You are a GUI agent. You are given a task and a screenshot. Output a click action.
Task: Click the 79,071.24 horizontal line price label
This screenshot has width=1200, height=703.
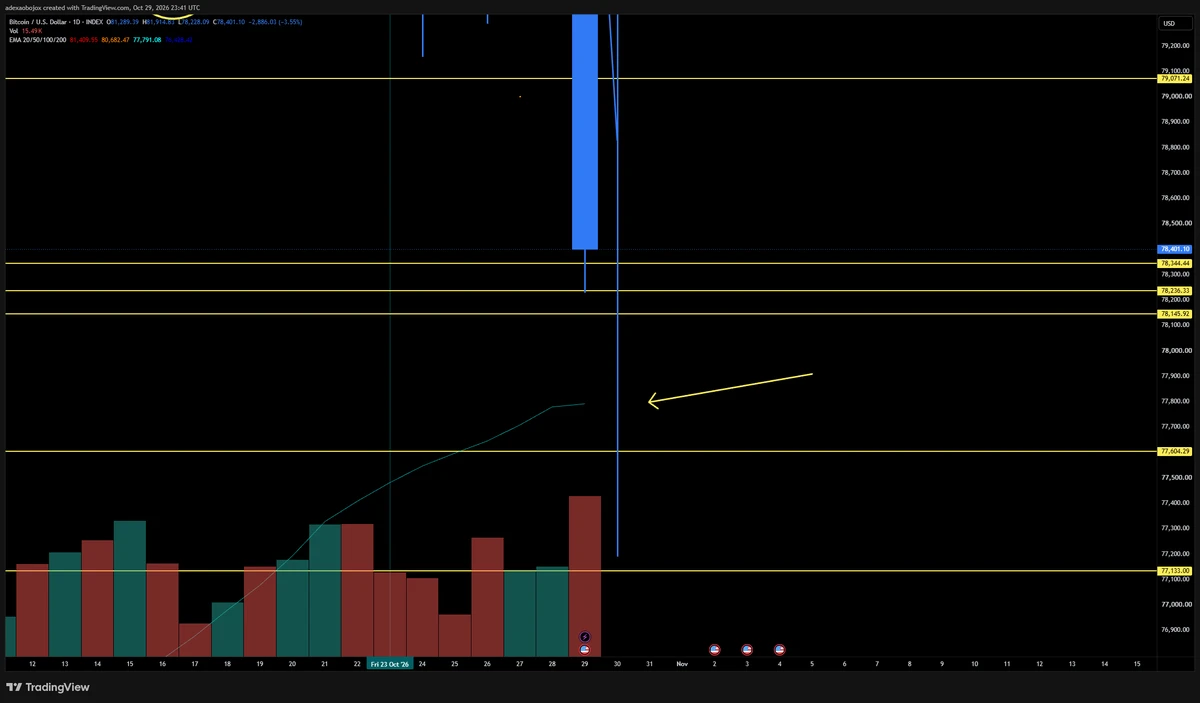pos(1174,78)
